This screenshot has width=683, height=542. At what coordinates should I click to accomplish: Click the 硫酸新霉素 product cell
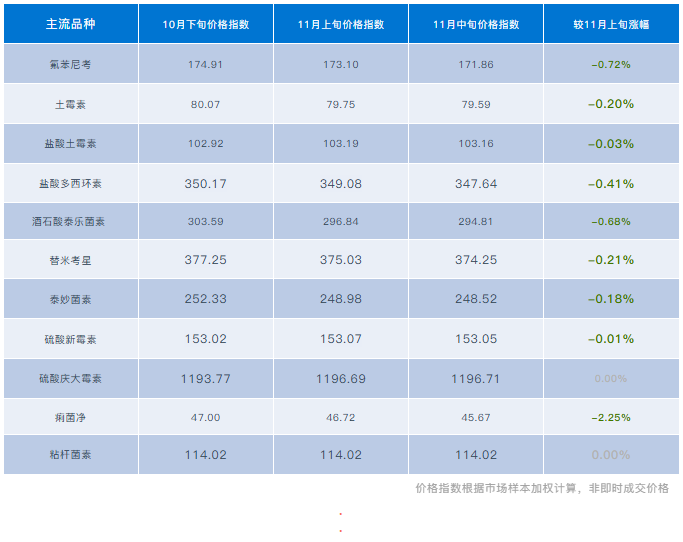(x=69, y=339)
